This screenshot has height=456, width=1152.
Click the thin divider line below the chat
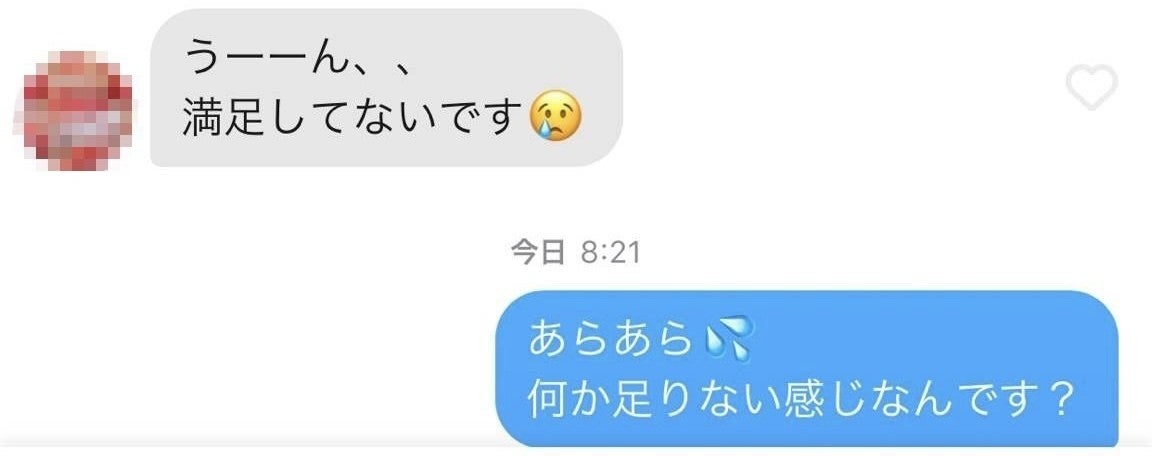(576, 445)
